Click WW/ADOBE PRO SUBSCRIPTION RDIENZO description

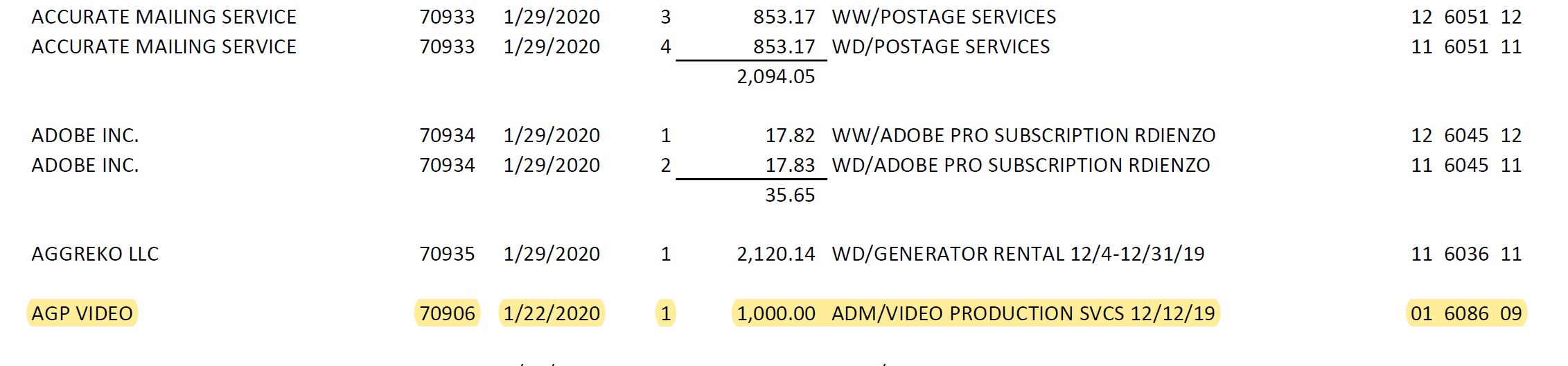point(1023,135)
